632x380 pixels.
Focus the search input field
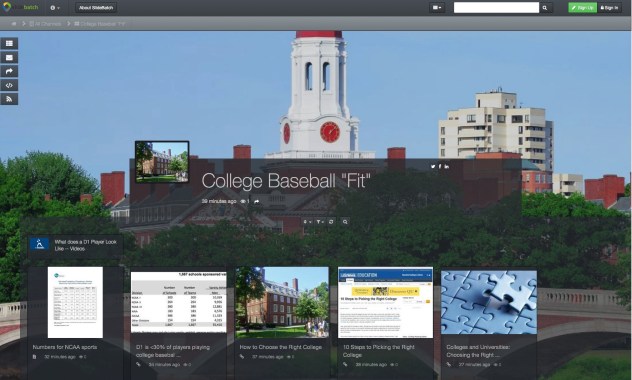click(496, 8)
